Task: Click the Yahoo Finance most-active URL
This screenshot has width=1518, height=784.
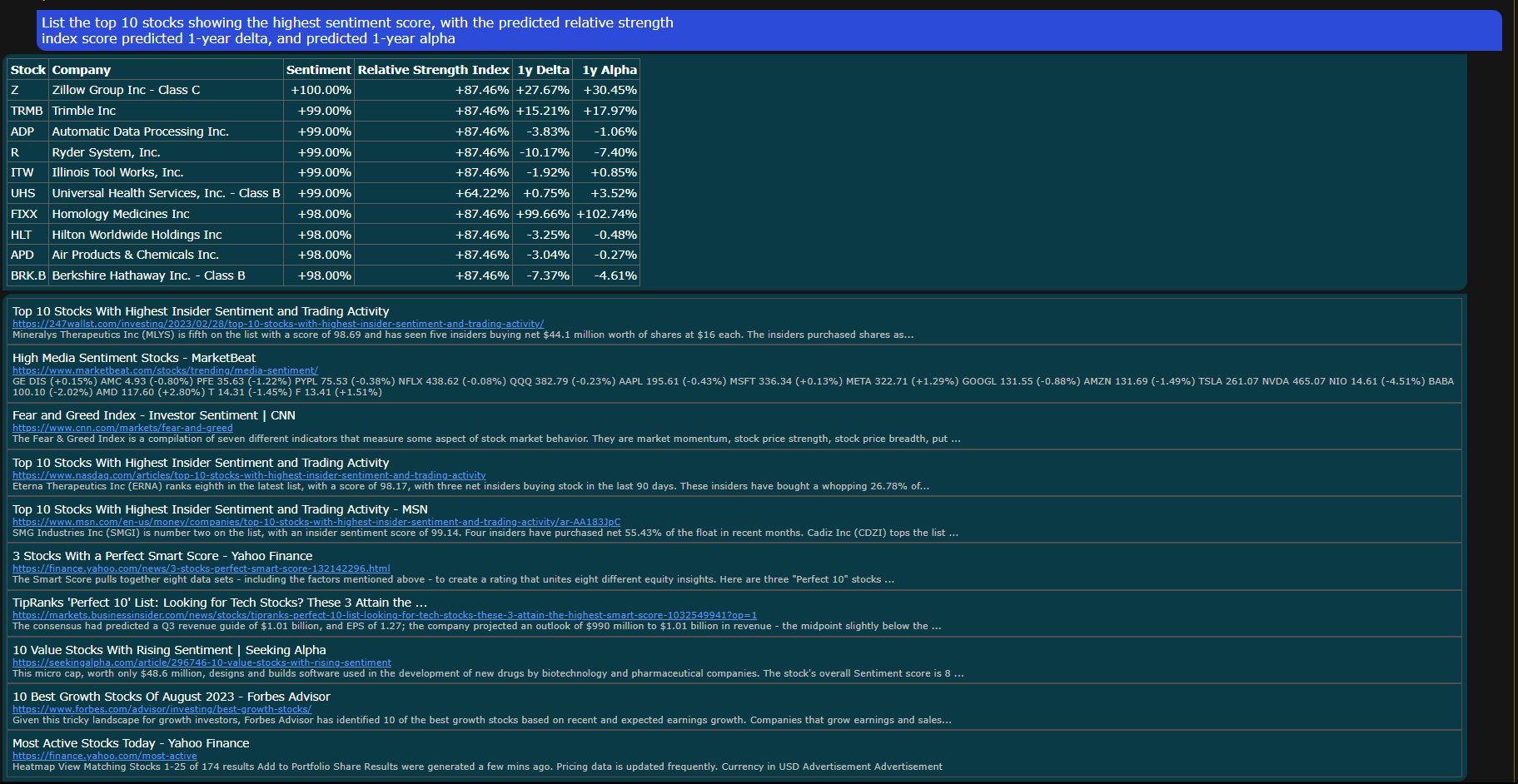Action: click(104, 756)
